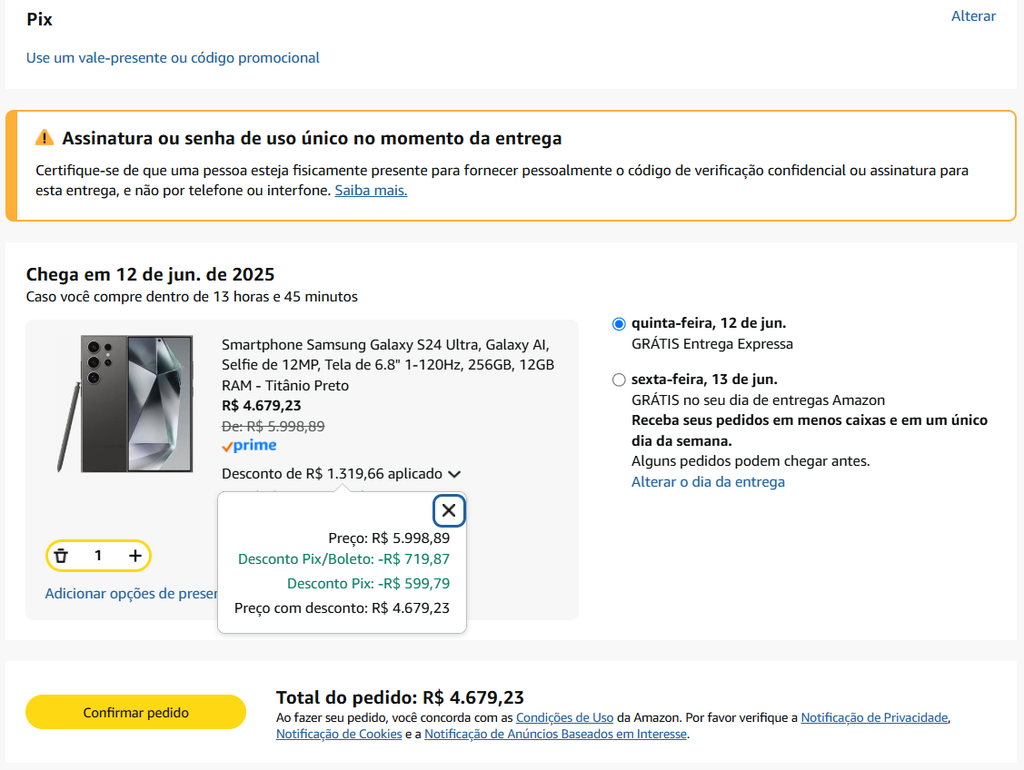Click the warning triangle icon
This screenshot has height=770, width=1024.
coord(44,138)
